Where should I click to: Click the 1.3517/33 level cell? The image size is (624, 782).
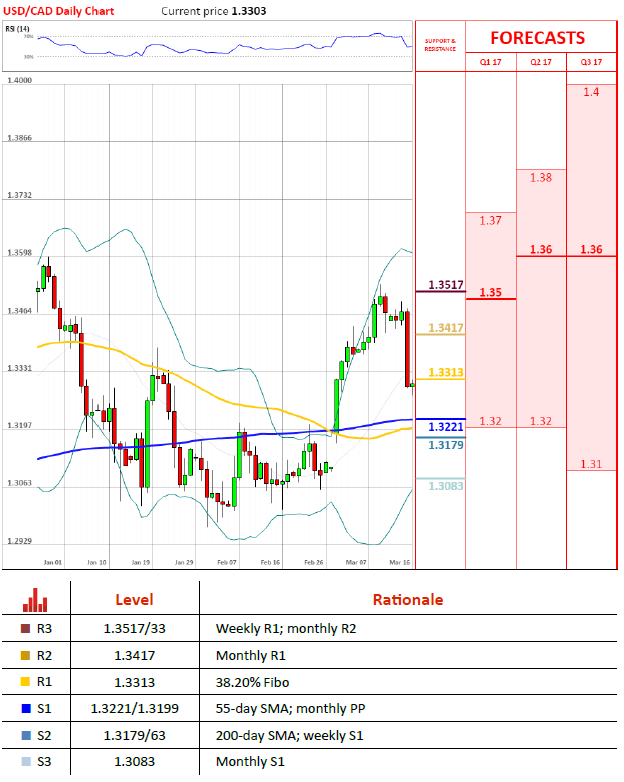pyautogui.click(x=134, y=628)
